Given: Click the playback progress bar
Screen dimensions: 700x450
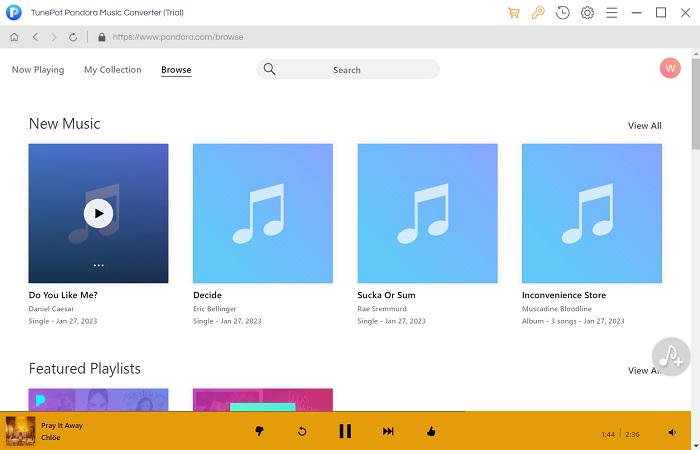Looking at the screenshot, I should coord(300,411).
